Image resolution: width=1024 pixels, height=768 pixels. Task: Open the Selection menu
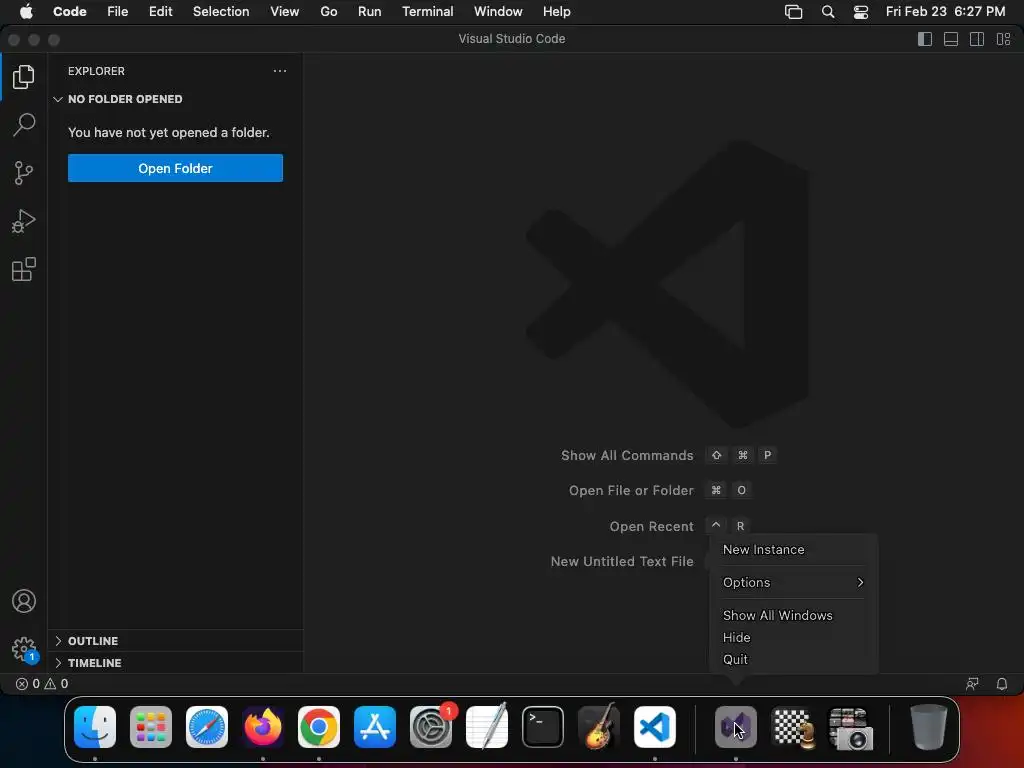221,12
